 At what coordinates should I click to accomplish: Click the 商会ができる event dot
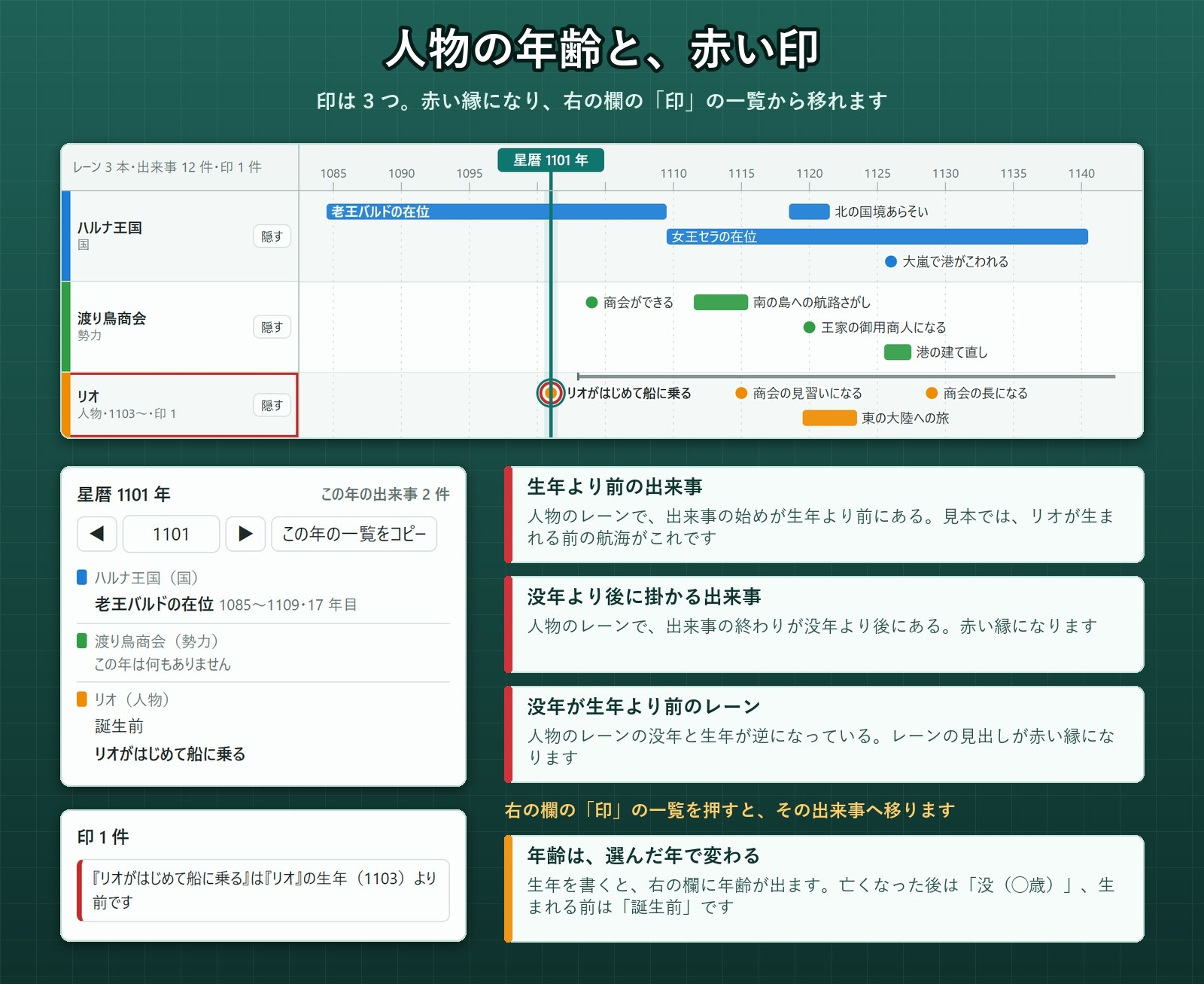click(591, 302)
